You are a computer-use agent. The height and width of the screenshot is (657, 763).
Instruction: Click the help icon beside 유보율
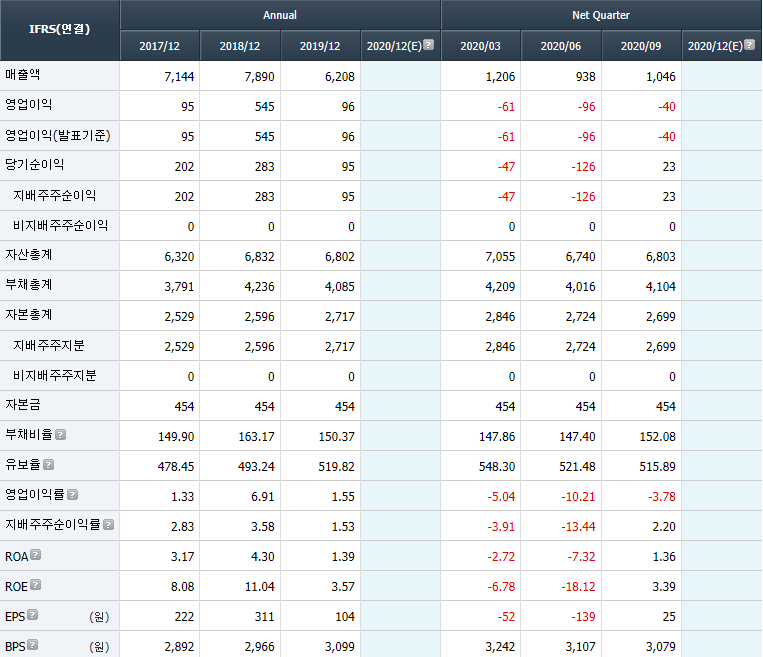pyautogui.click(x=48, y=465)
